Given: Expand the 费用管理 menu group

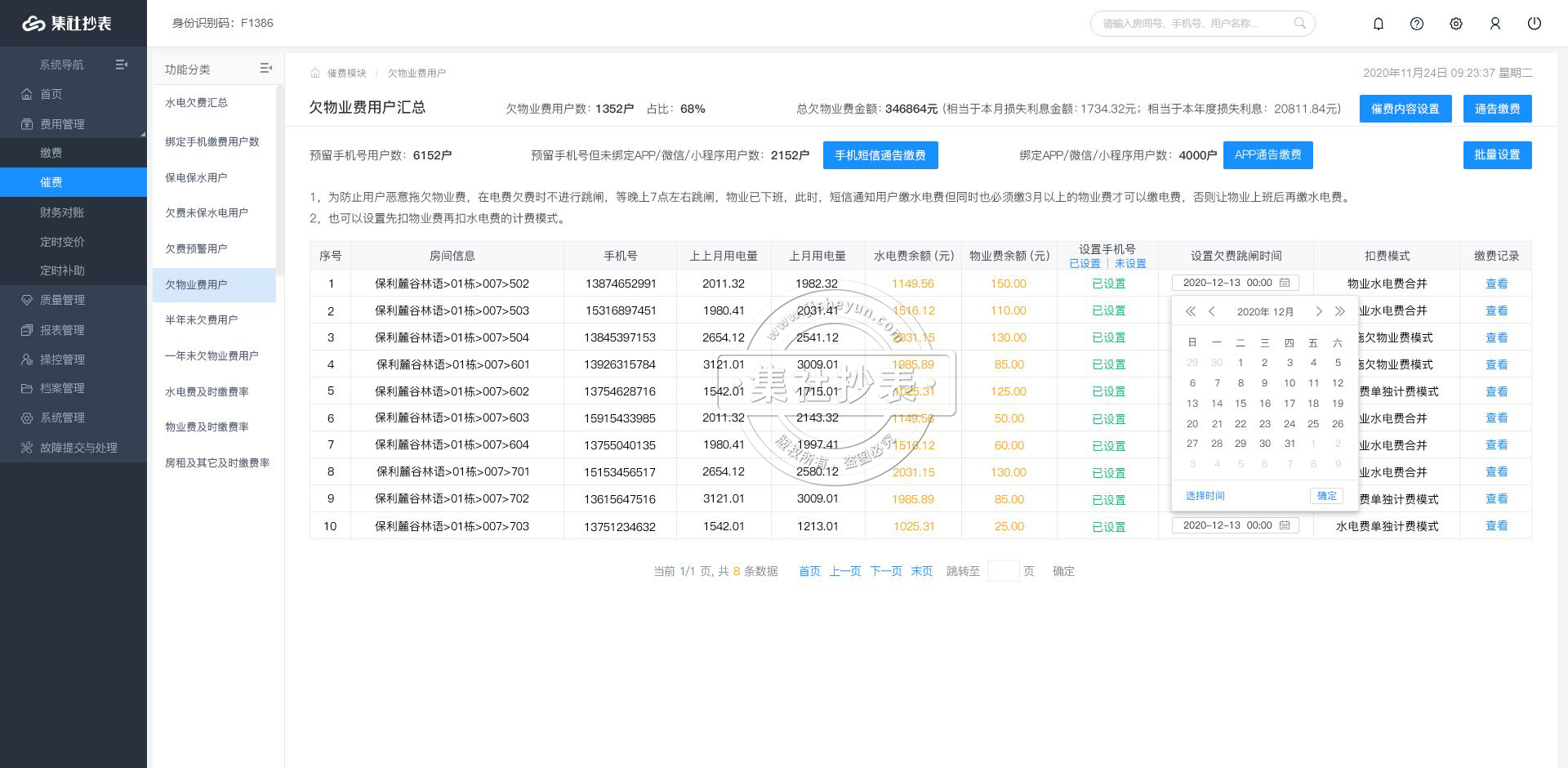Looking at the screenshot, I should [x=62, y=124].
